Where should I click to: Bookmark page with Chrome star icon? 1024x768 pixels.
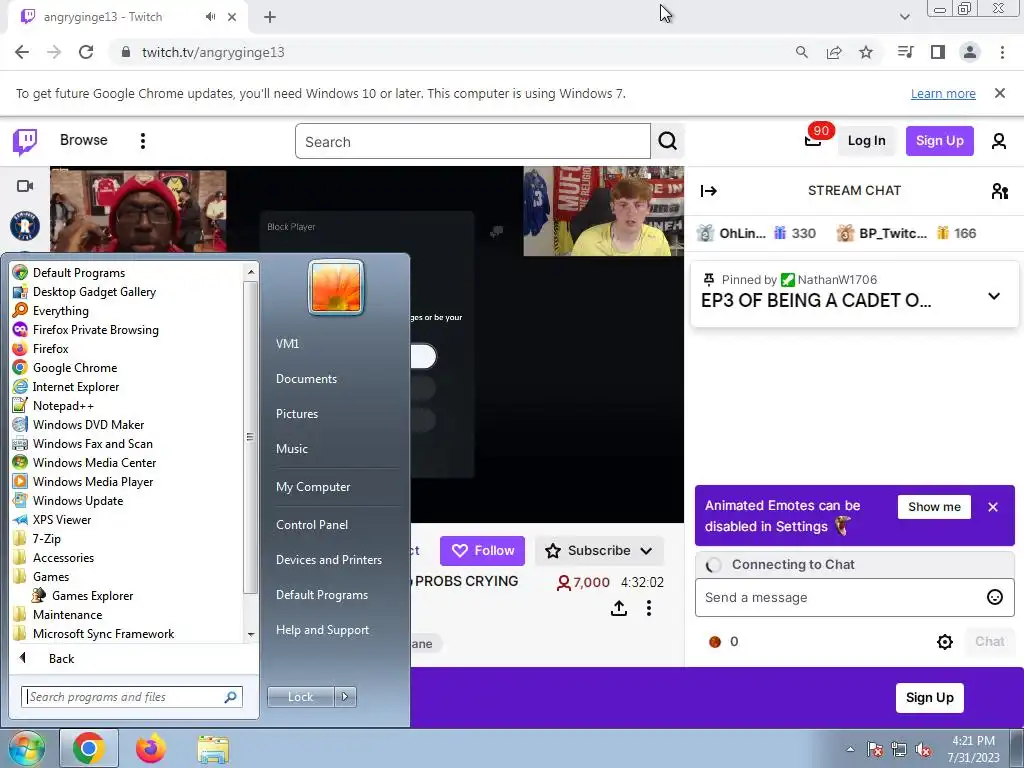[866, 52]
